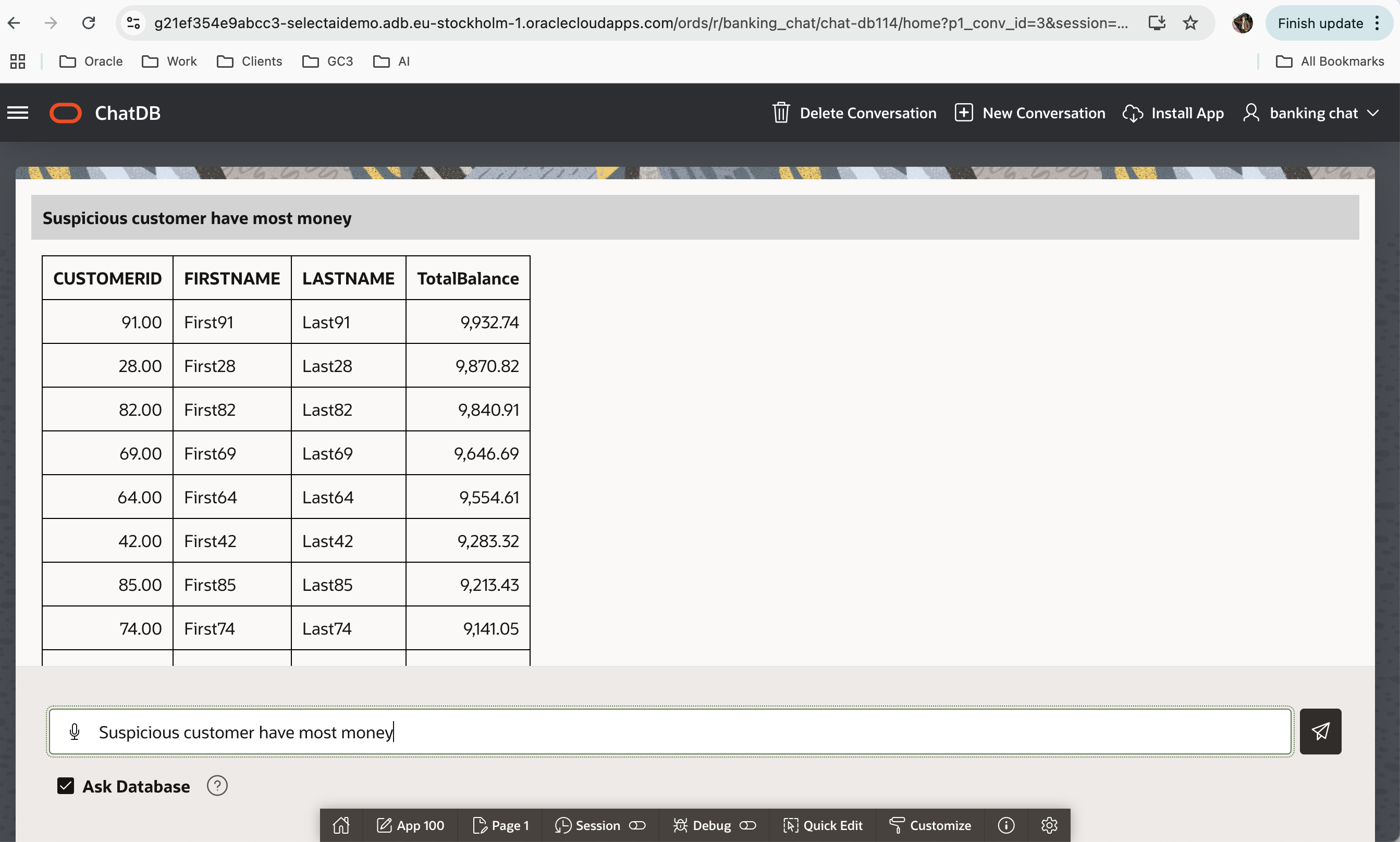Open Chrome's Finish update menu
1400x842 pixels.
1329,23
